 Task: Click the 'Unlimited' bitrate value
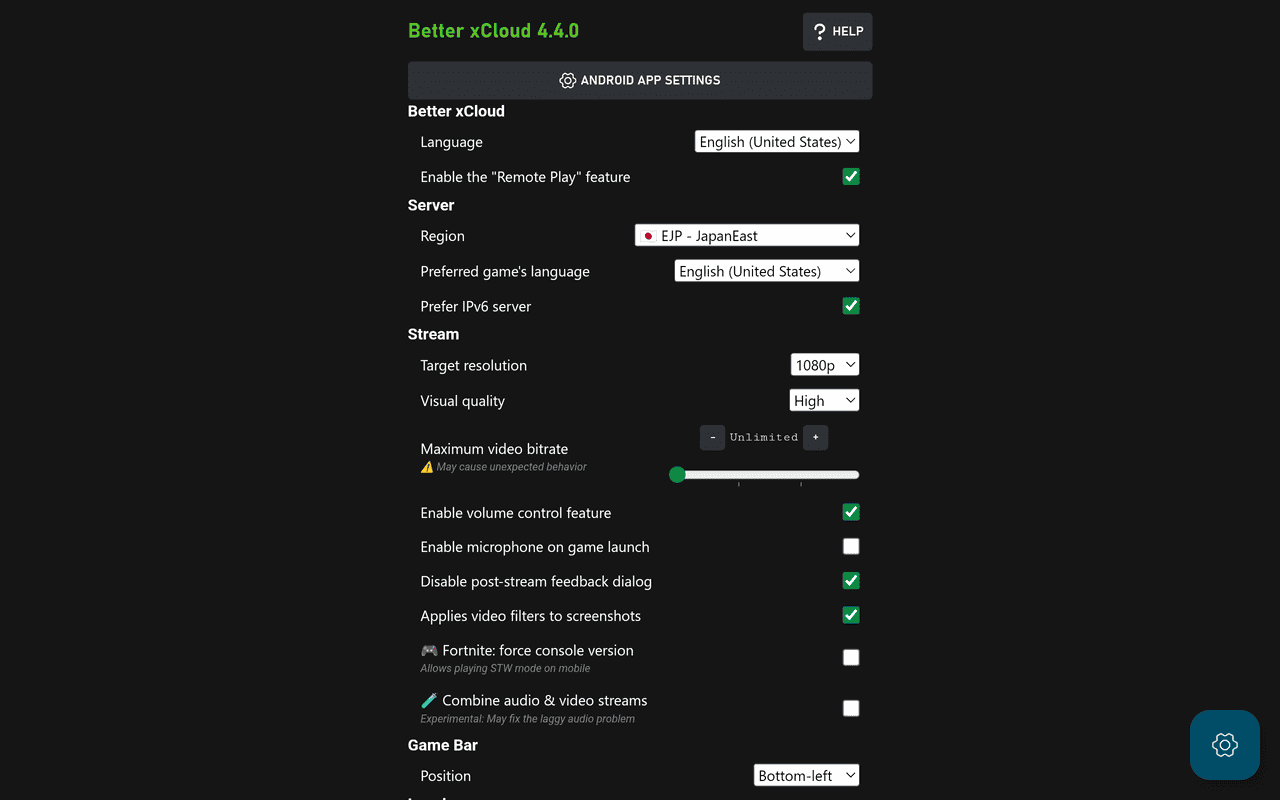764,438
